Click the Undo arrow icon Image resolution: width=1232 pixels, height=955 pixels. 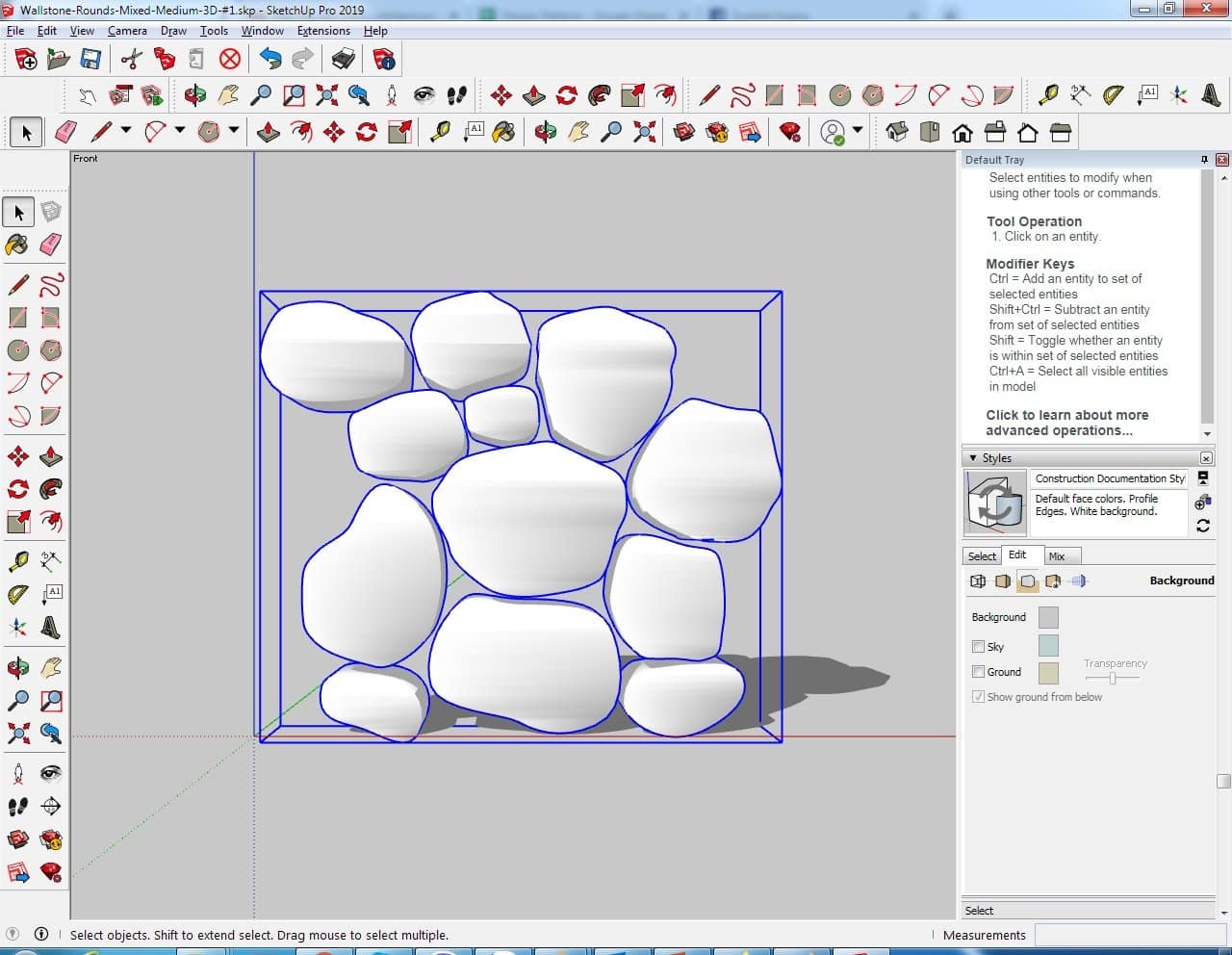pyautogui.click(x=270, y=60)
